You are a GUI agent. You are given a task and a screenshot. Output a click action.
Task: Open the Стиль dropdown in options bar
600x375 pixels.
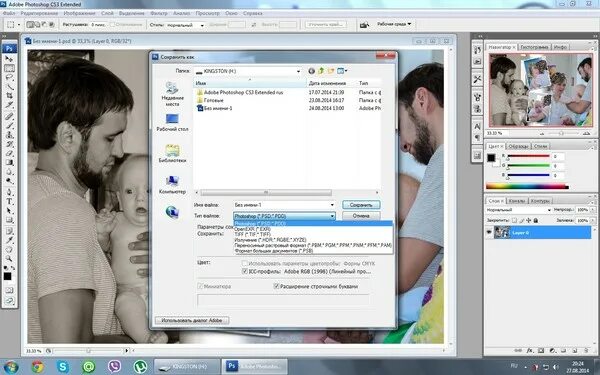[186, 25]
